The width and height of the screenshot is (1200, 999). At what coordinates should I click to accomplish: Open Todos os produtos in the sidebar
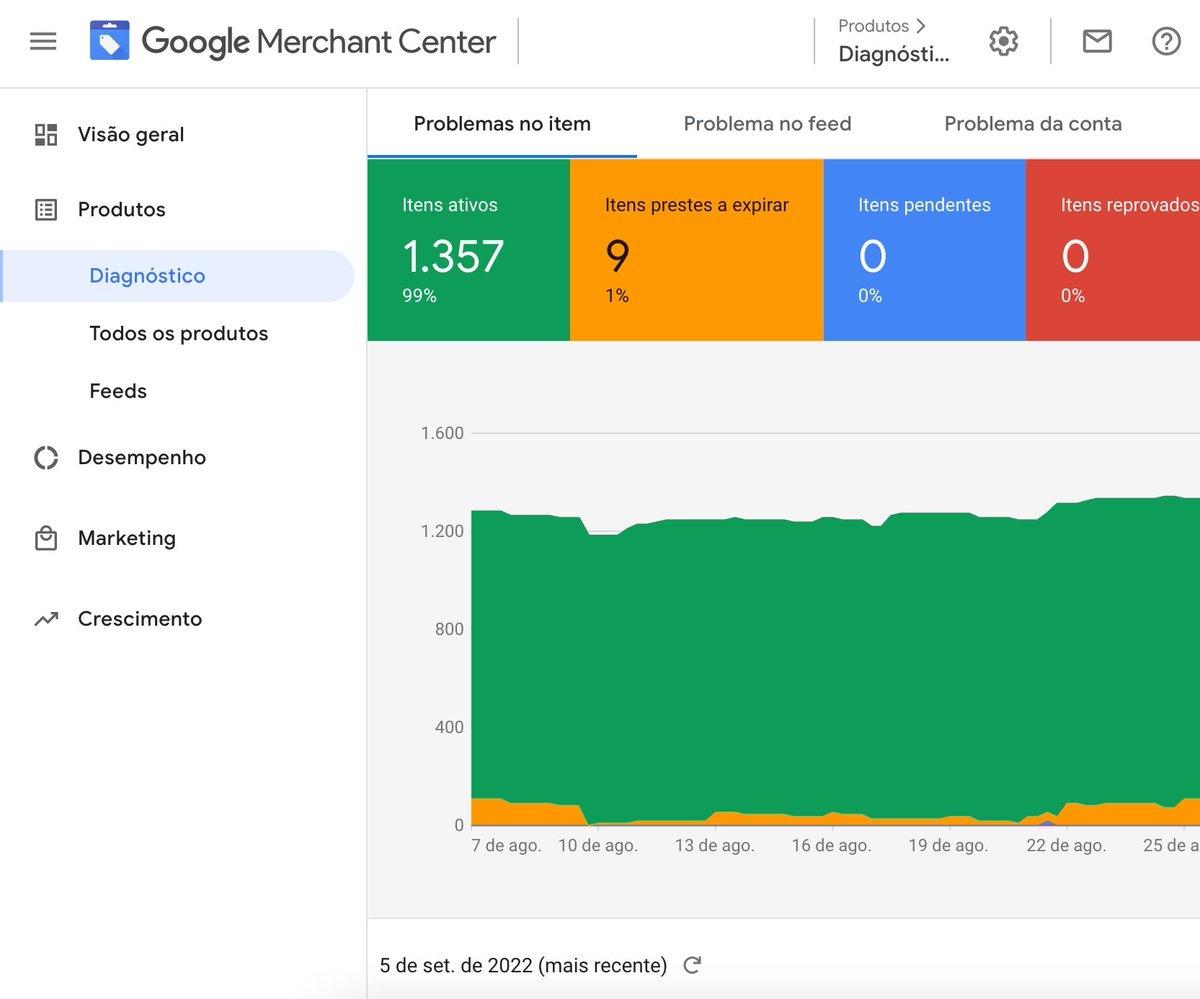click(178, 334)
